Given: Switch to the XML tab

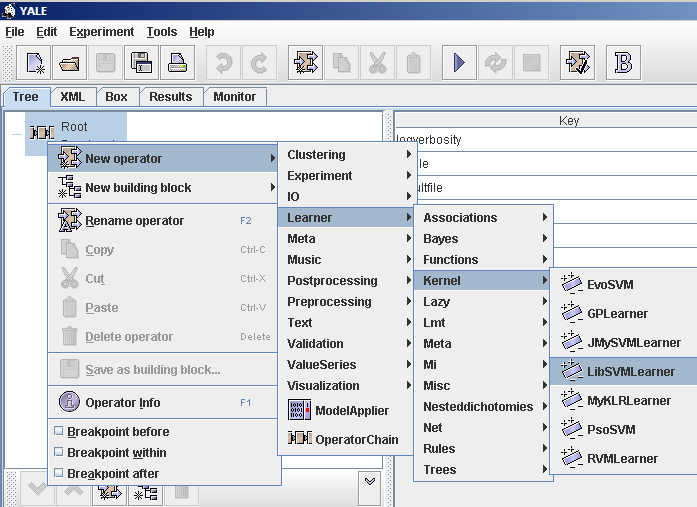Looking at the screenshot, I should [72, 97].
